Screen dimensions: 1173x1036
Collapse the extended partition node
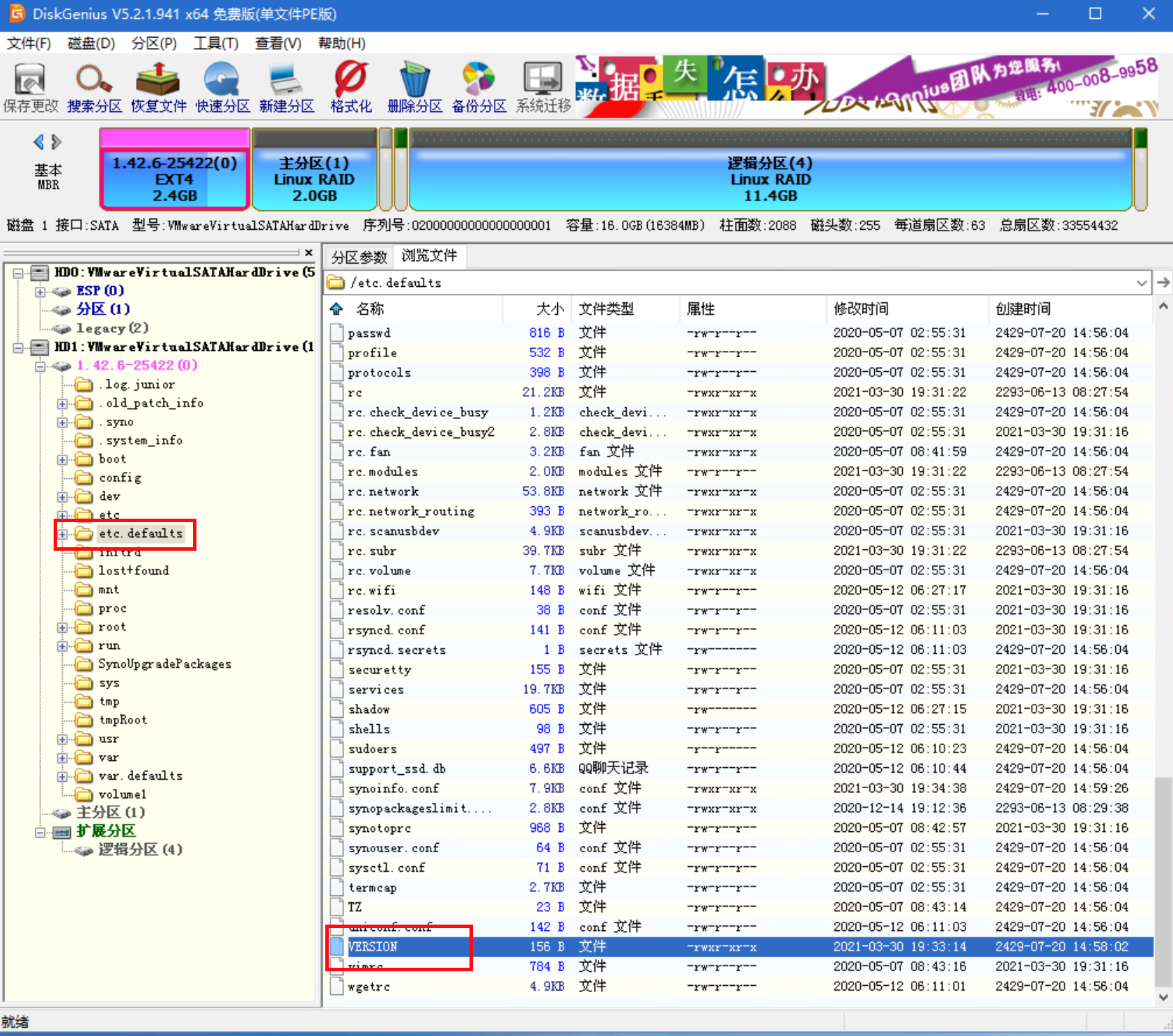tap(40, 832)
